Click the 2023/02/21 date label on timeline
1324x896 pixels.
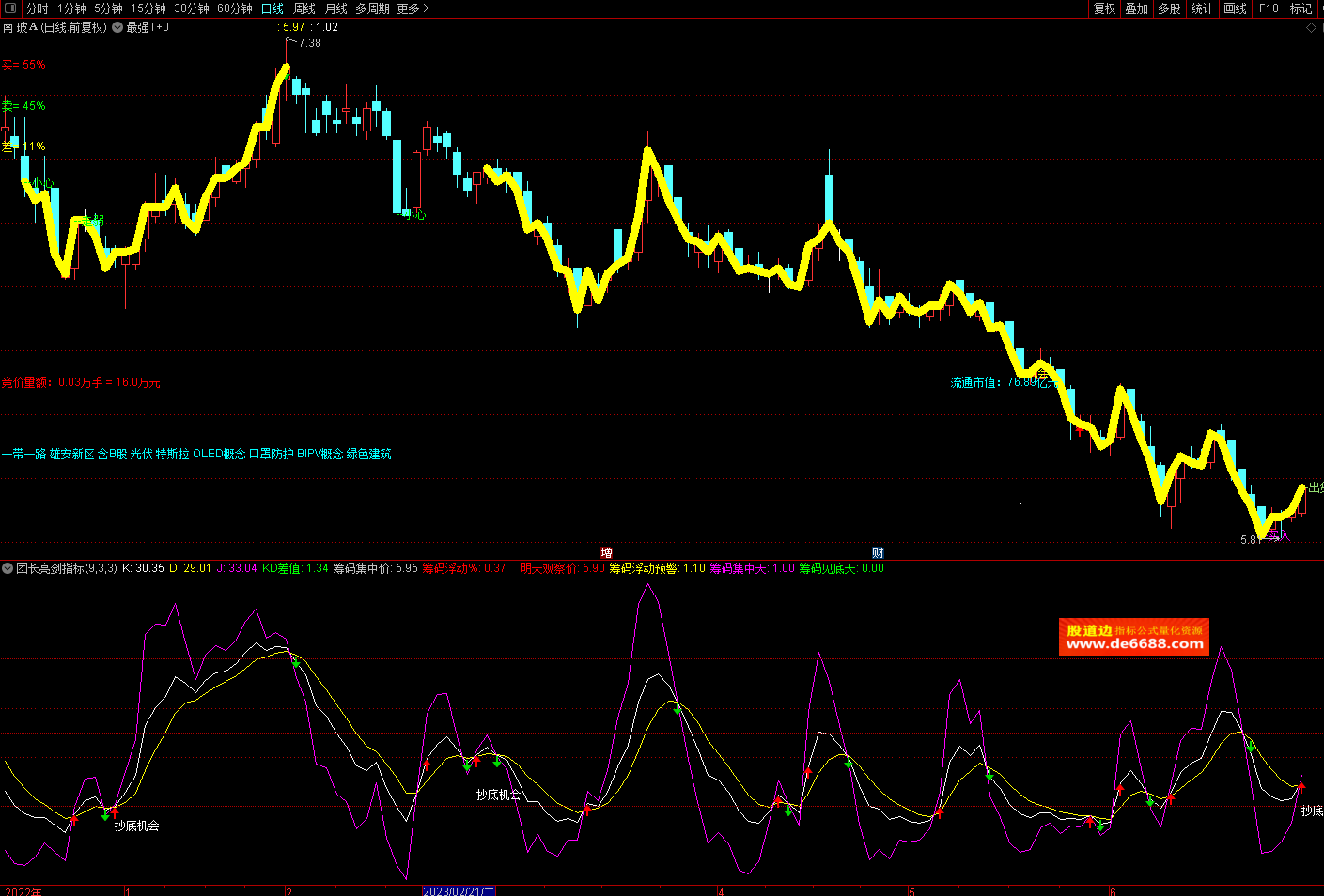click(x=458, y=890)
